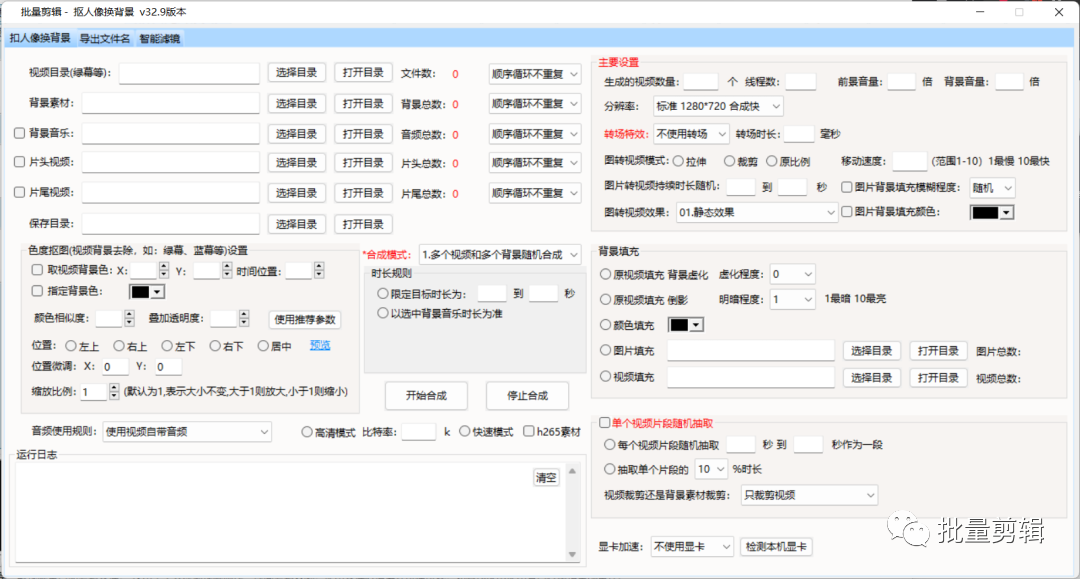1080x579 pixels.
Task: Click 选择目录 for 视频目录(绿幕等)
Action: [296, 73]
